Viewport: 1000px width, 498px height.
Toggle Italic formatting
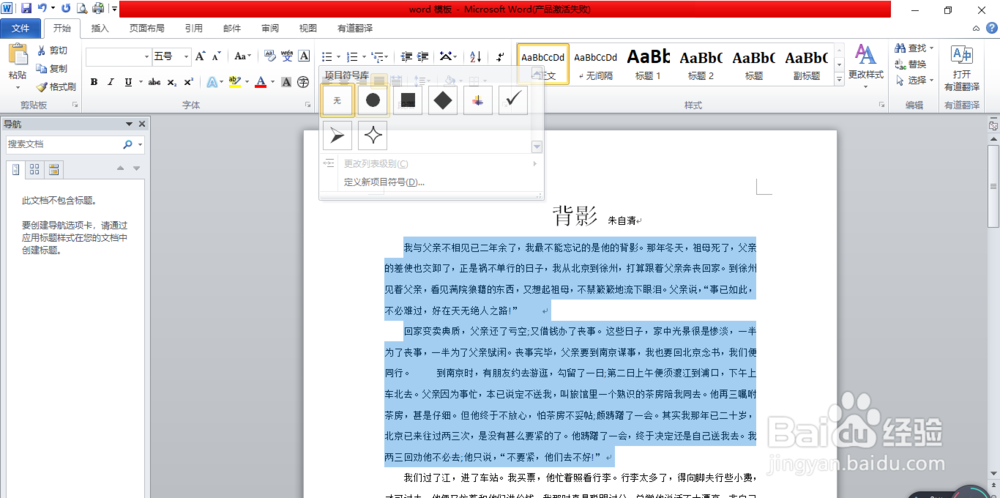pyautogui.click(x=110, y=82)
